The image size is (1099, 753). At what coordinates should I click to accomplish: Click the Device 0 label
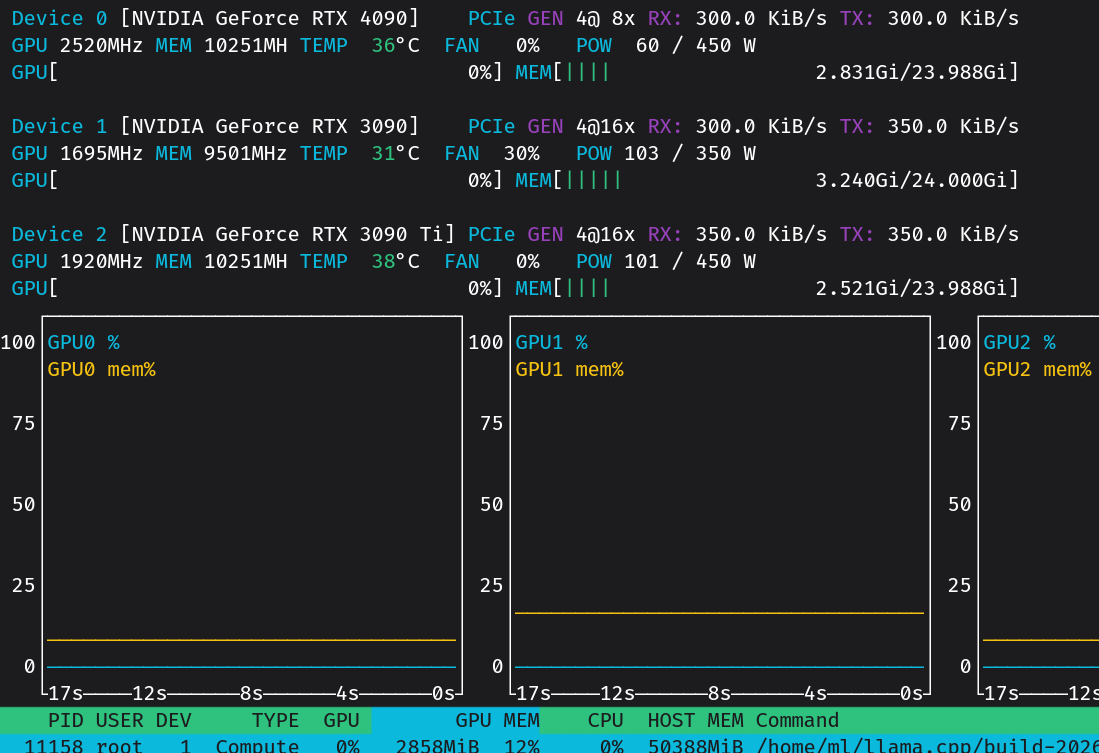click(x=59, y=18)
